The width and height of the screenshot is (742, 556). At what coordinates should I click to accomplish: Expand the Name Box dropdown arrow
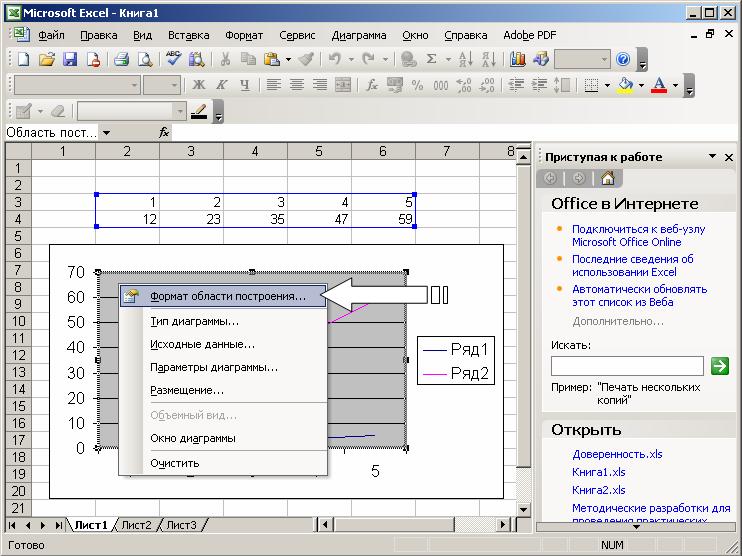coord(106,133)
